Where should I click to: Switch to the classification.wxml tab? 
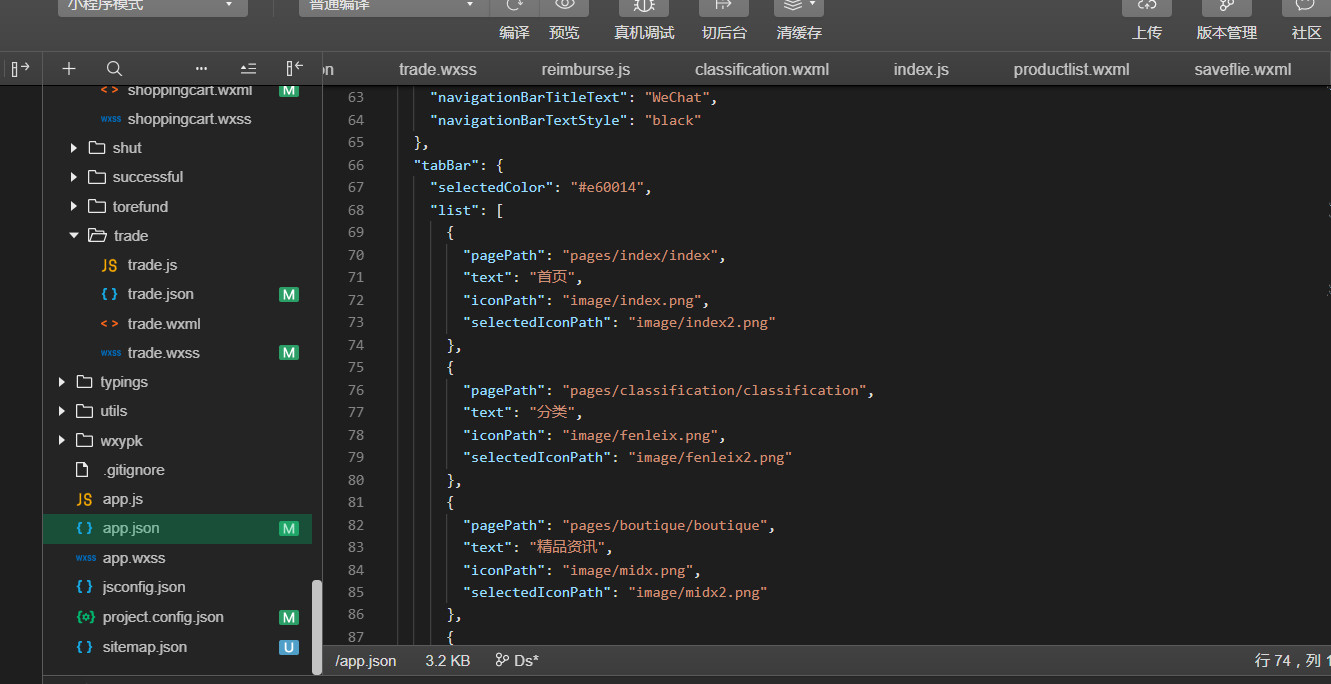click(762, 70)
